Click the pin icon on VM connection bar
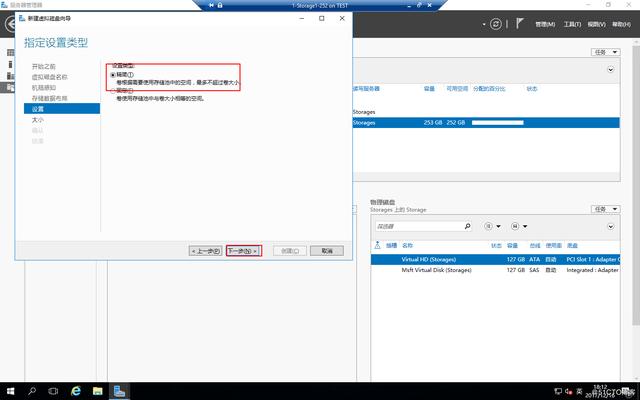Screen dimensions: 640x400 click(211, 5)
